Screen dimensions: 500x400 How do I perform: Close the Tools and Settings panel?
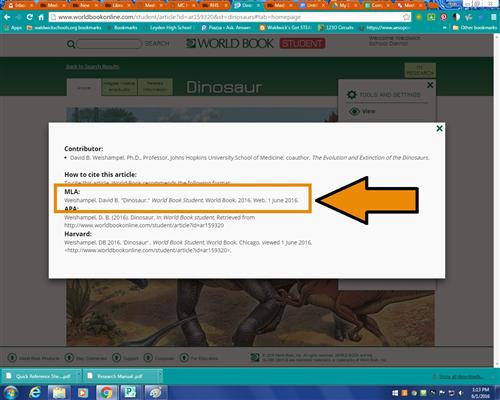point(430,85)
